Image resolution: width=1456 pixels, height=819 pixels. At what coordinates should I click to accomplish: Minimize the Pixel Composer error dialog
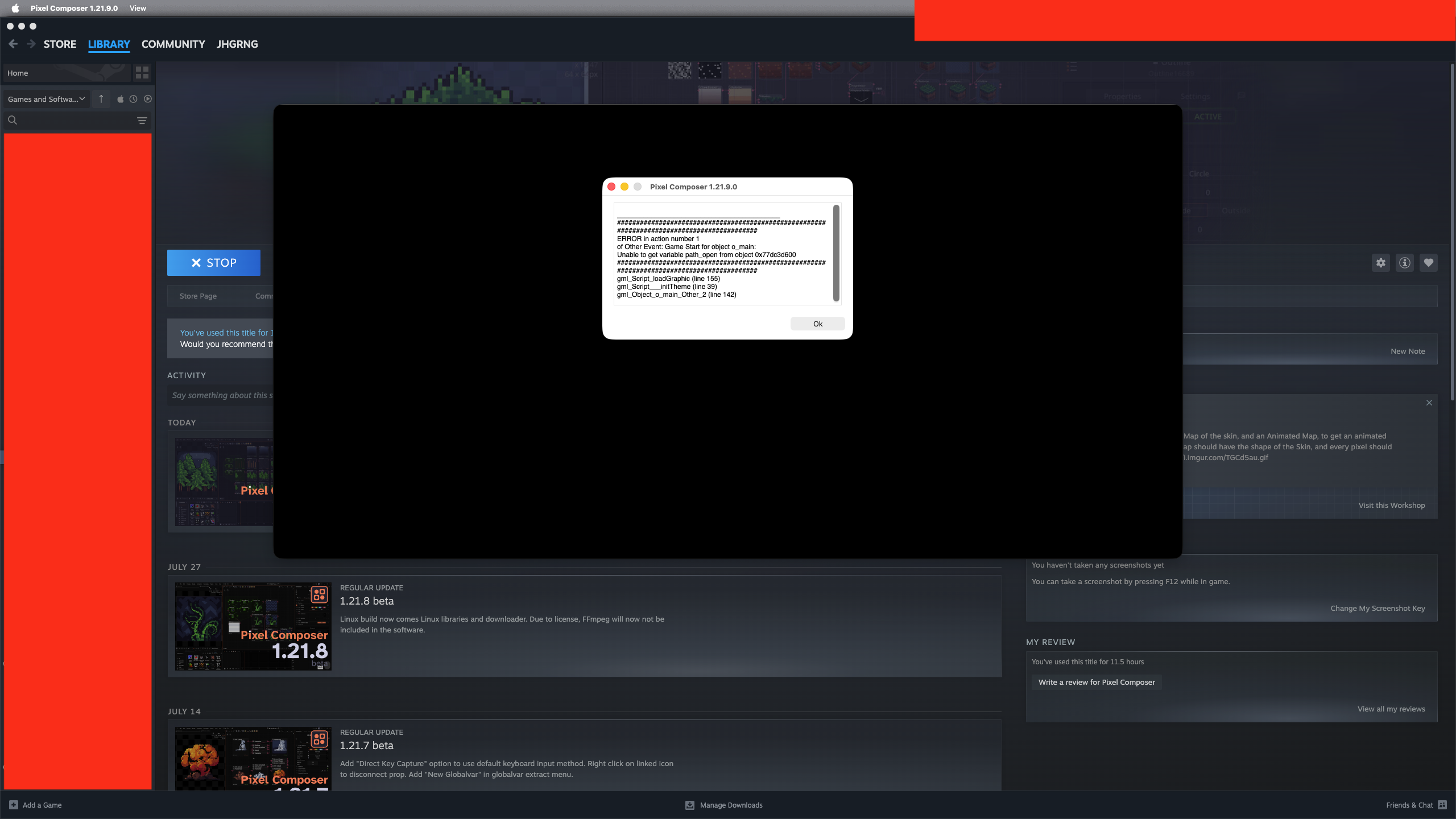tap(624, 187)
